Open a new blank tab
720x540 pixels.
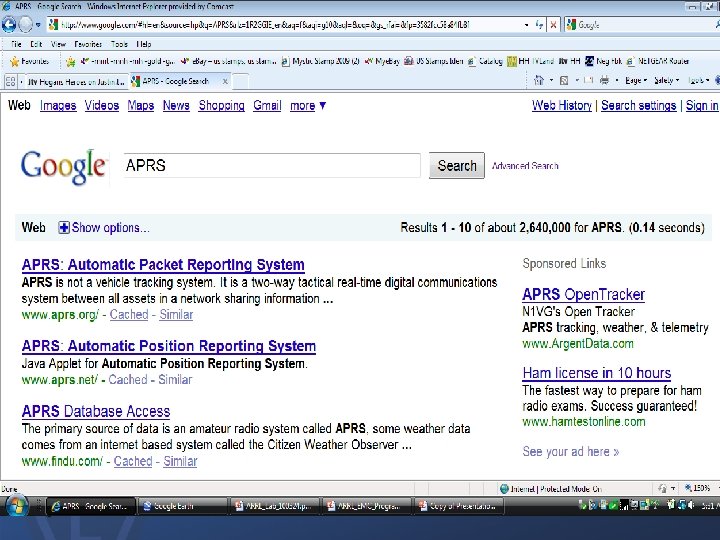tap(241, 82)
